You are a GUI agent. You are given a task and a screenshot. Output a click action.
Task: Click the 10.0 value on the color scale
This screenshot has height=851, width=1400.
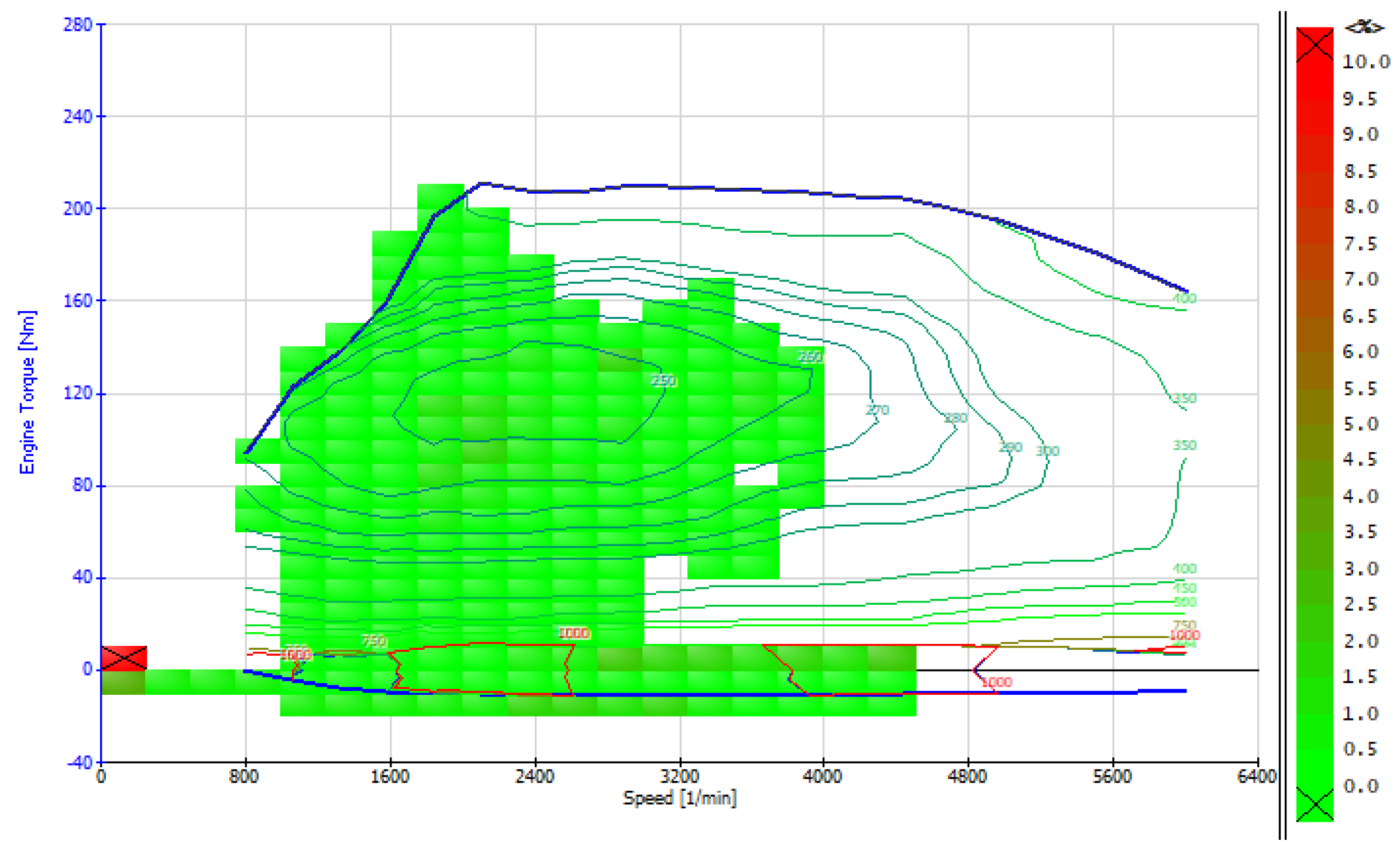point(1365,62)
